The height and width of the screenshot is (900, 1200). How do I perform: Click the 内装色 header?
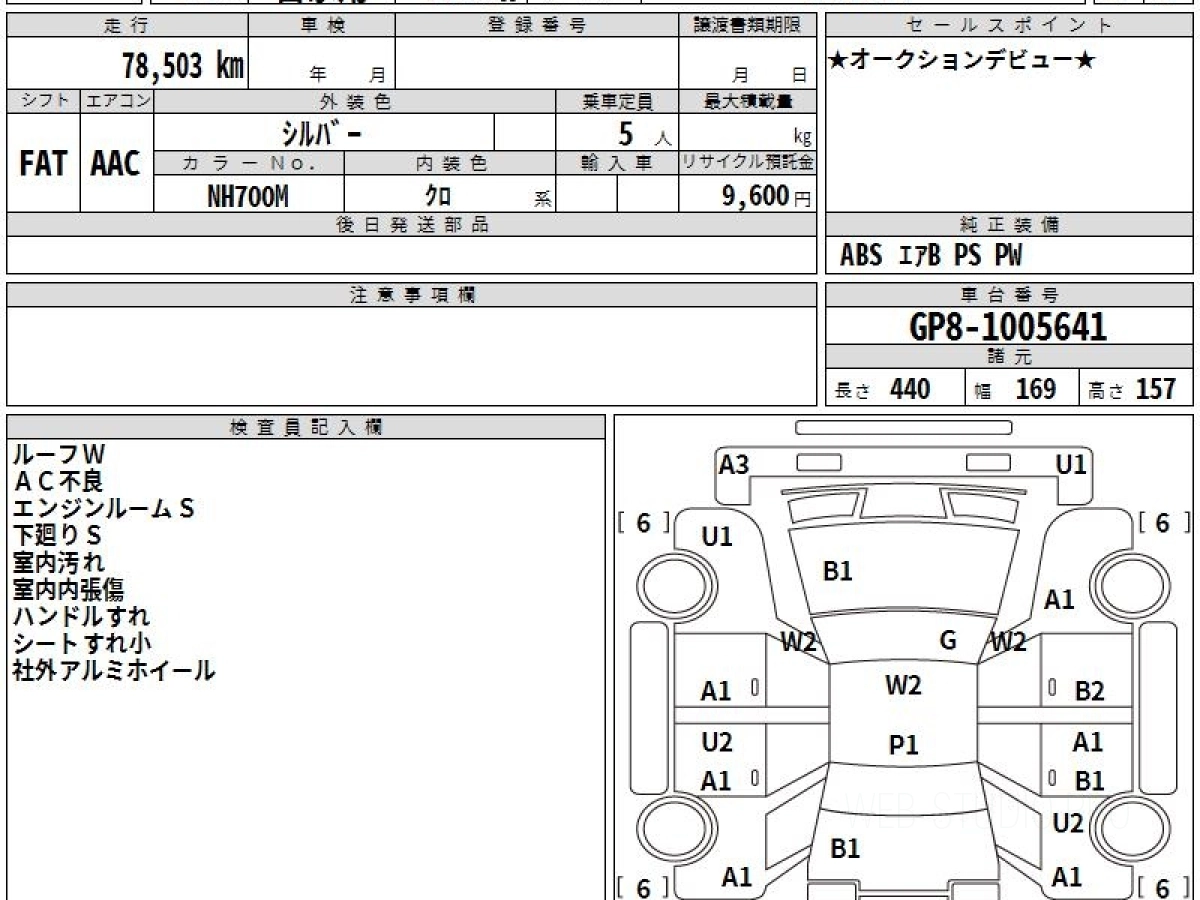click(450, 163)
